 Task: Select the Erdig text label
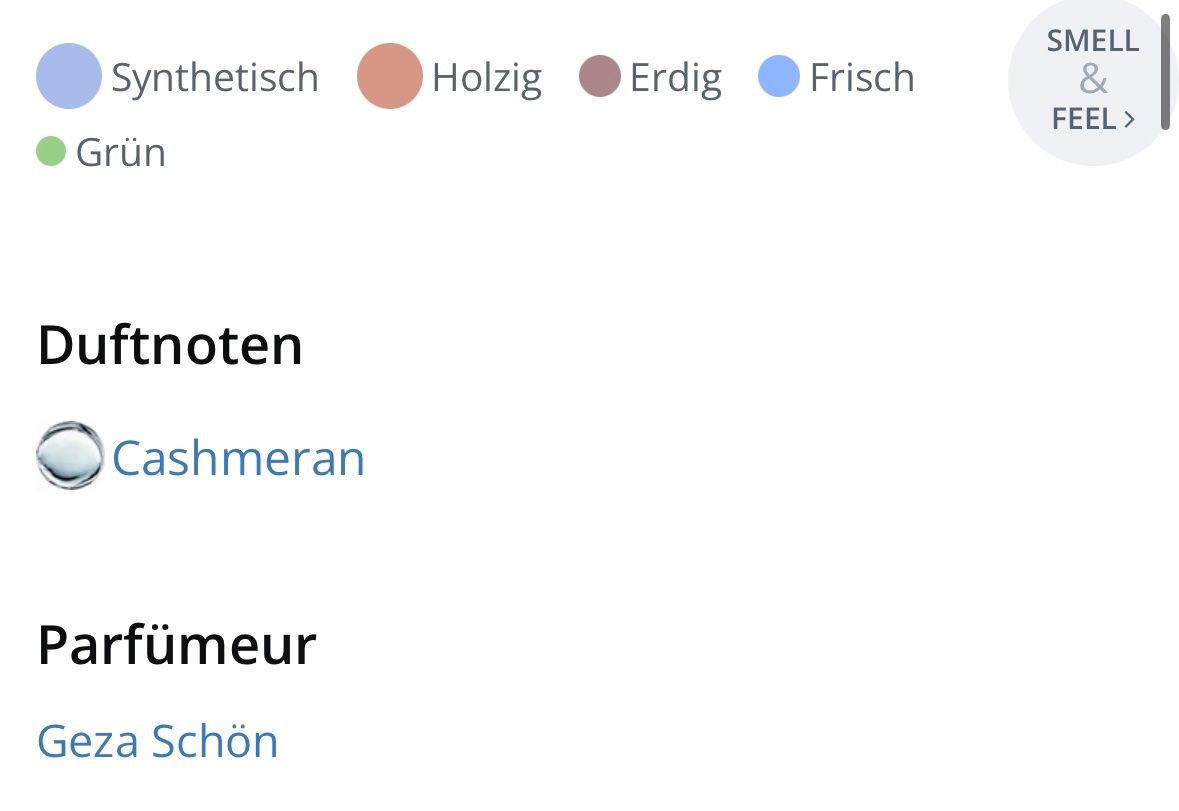pos(676,78)
